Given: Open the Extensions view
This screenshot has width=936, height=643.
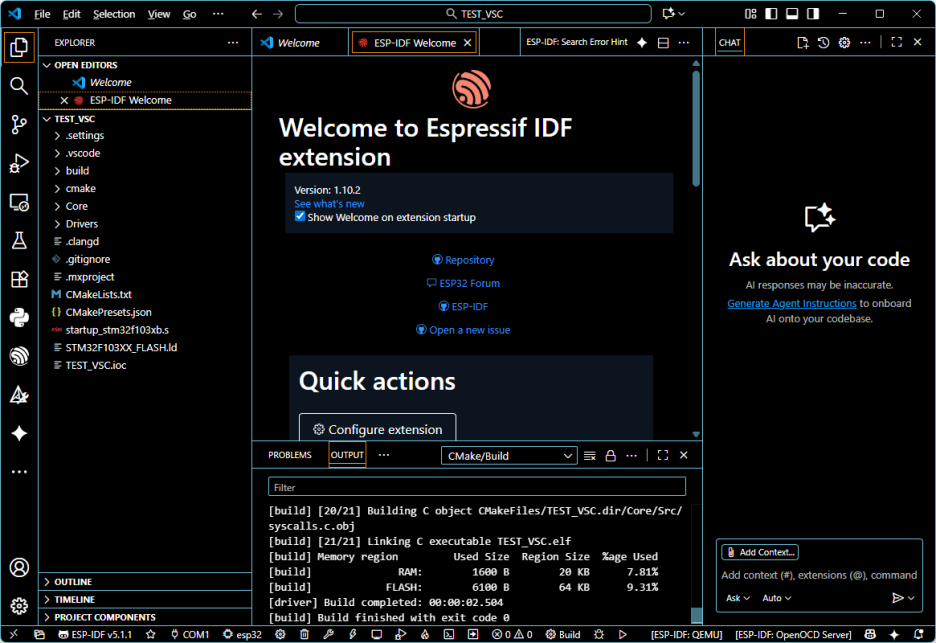Looking at the screenshot, I should click(19, 279).
